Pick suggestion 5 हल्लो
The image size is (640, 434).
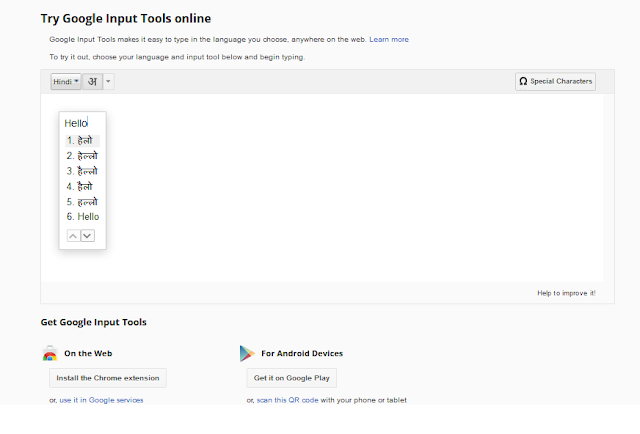82,202
